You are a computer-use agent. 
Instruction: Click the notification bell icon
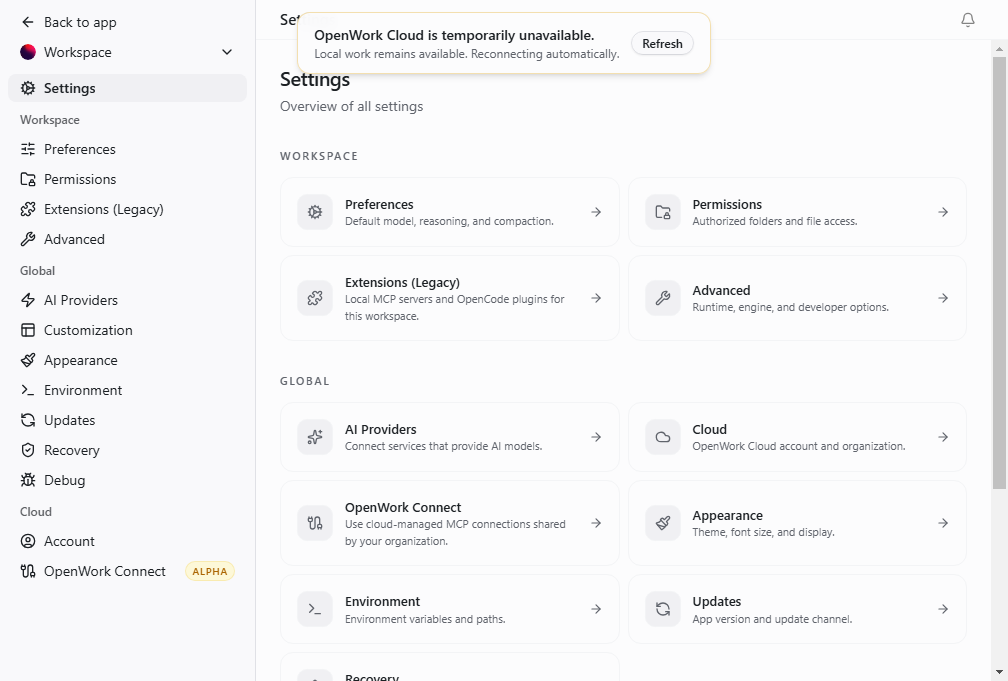pyautogui.click(x=968, y=20)
